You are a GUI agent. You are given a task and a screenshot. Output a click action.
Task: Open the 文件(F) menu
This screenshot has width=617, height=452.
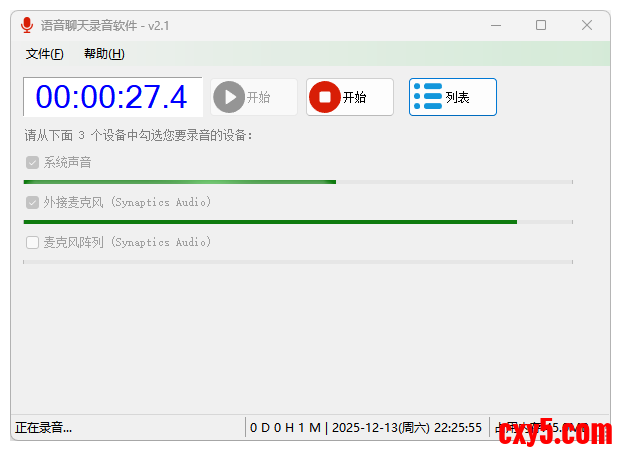pyautogui.click(x=44, y=54)
